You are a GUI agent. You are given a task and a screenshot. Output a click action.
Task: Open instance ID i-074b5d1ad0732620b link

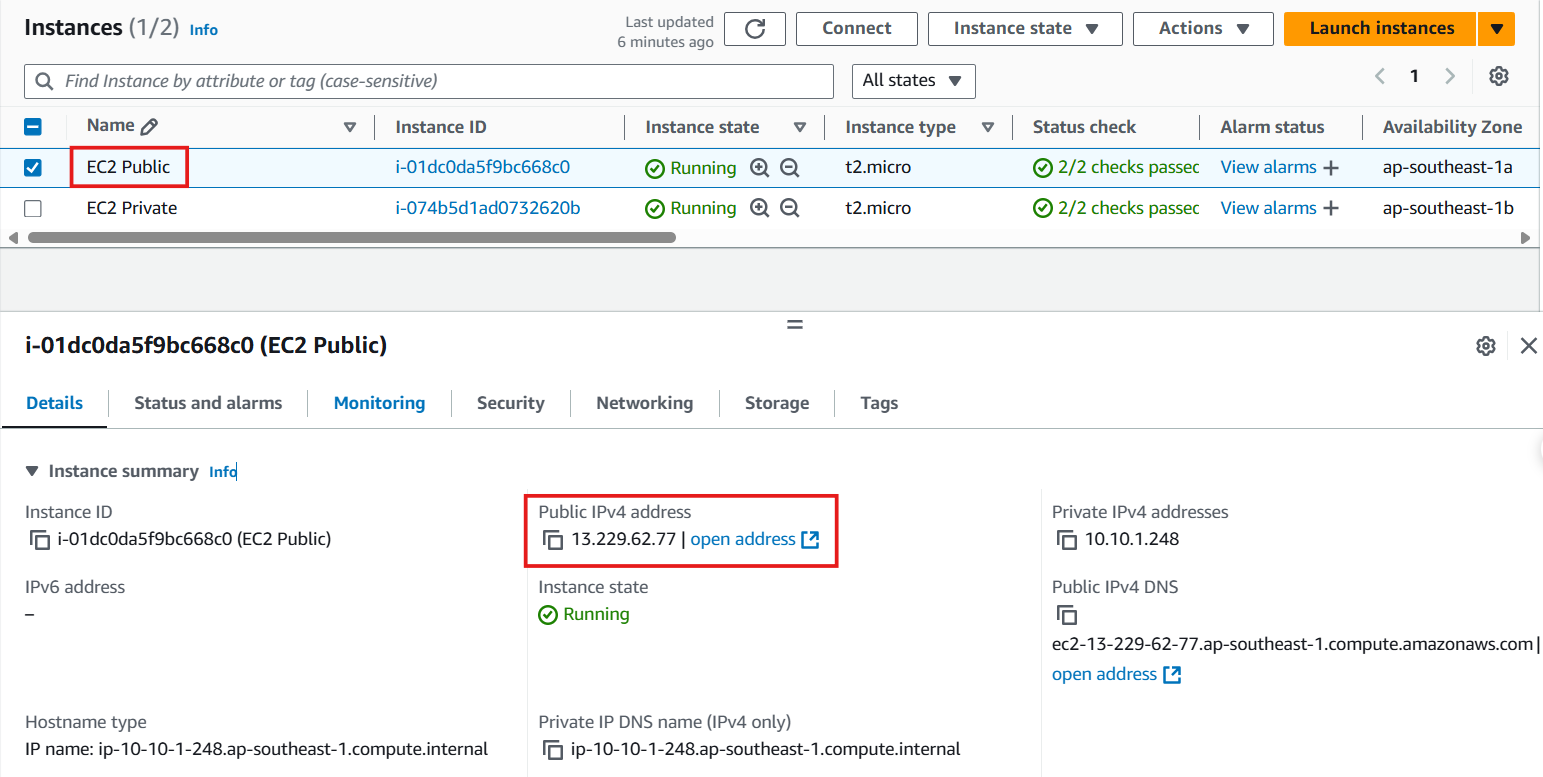tap(488, 208)
